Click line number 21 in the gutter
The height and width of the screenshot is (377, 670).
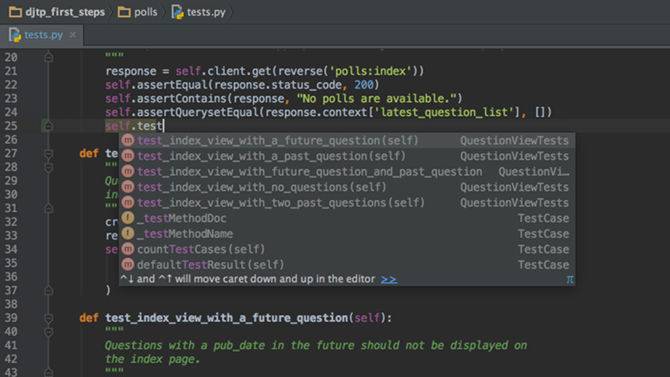(x=11, y=71)
